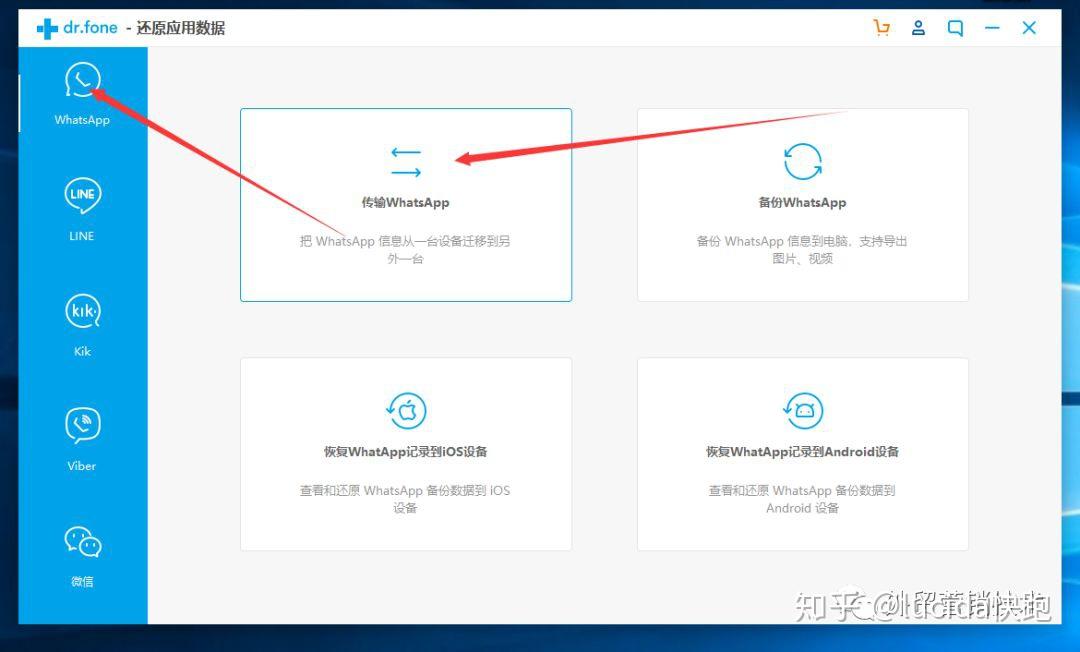Image resolution: width=1080 pixels, height=652 pixels.
Task: Open the feedback chat bubble icon
Action: click(955, 28)
